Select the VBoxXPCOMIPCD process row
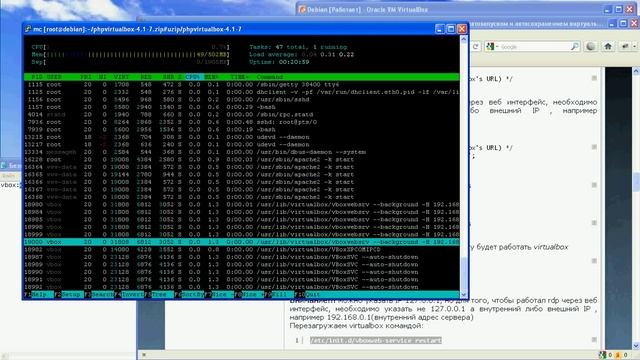Image resolution: width=640 pixels, height=360 pixels. point(242,249)
